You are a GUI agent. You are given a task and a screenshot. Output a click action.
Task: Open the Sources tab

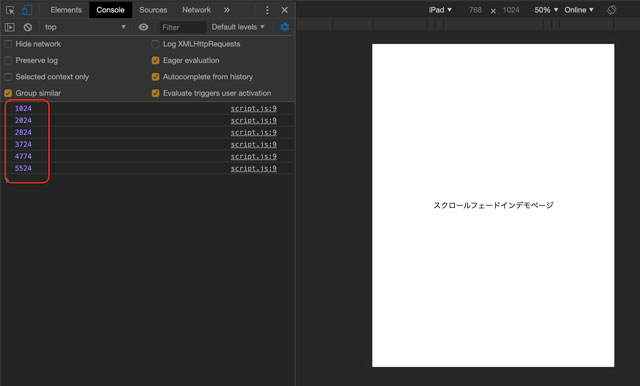tap(153, 10)
